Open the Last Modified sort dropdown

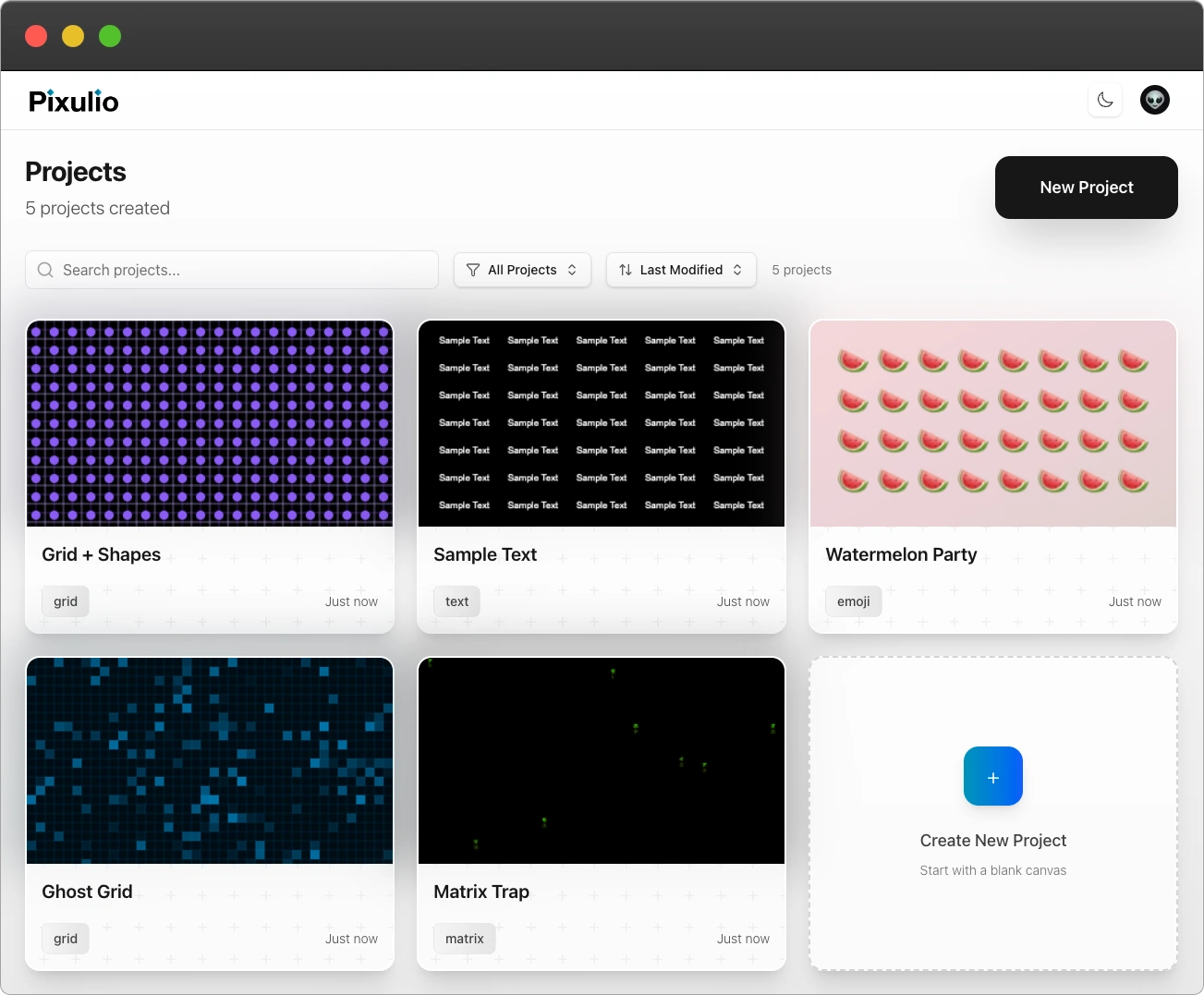click(x=681, y=270)
